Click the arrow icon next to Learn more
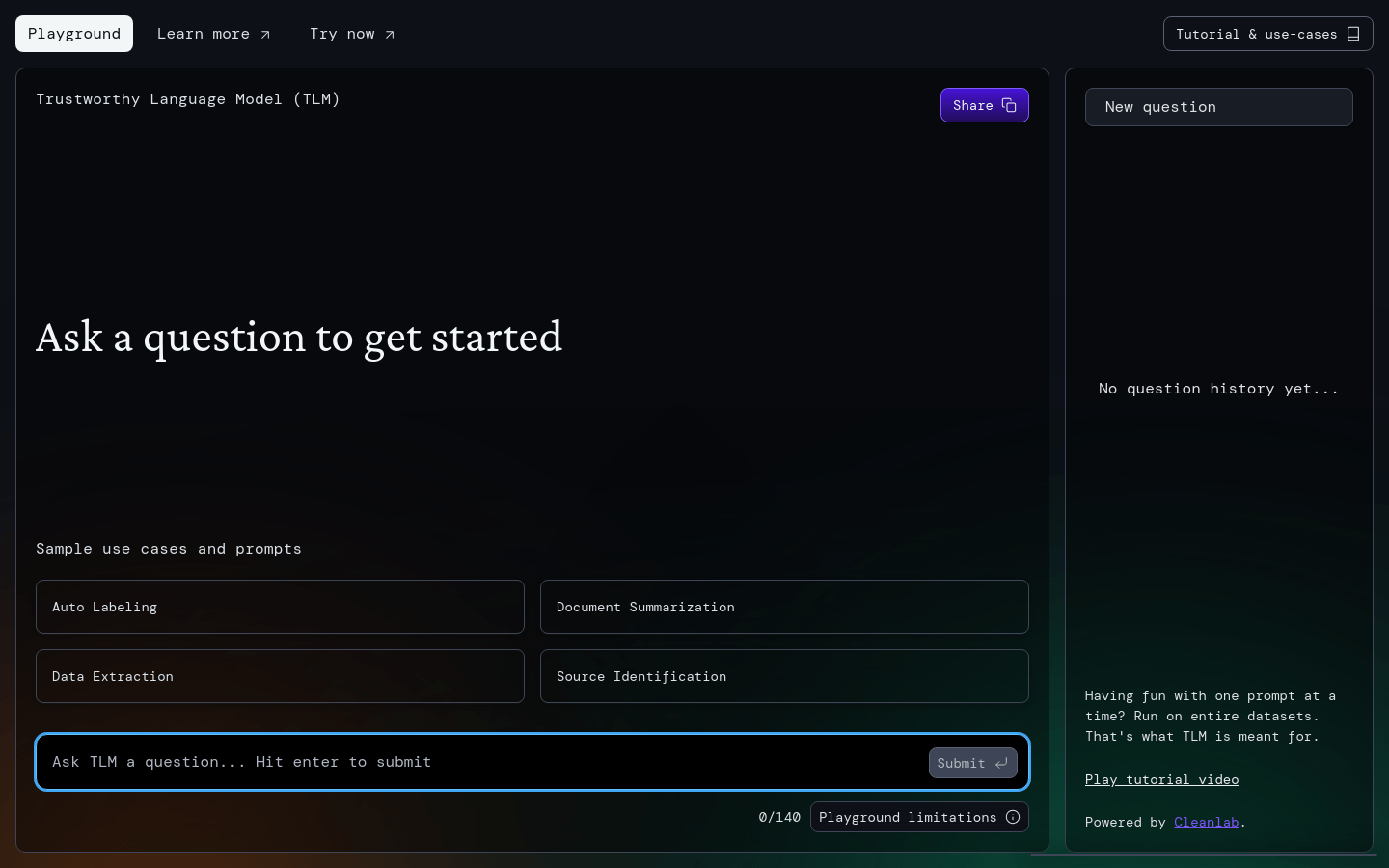This screenshot has height=868, width=1389. click(x=265, y=35)
